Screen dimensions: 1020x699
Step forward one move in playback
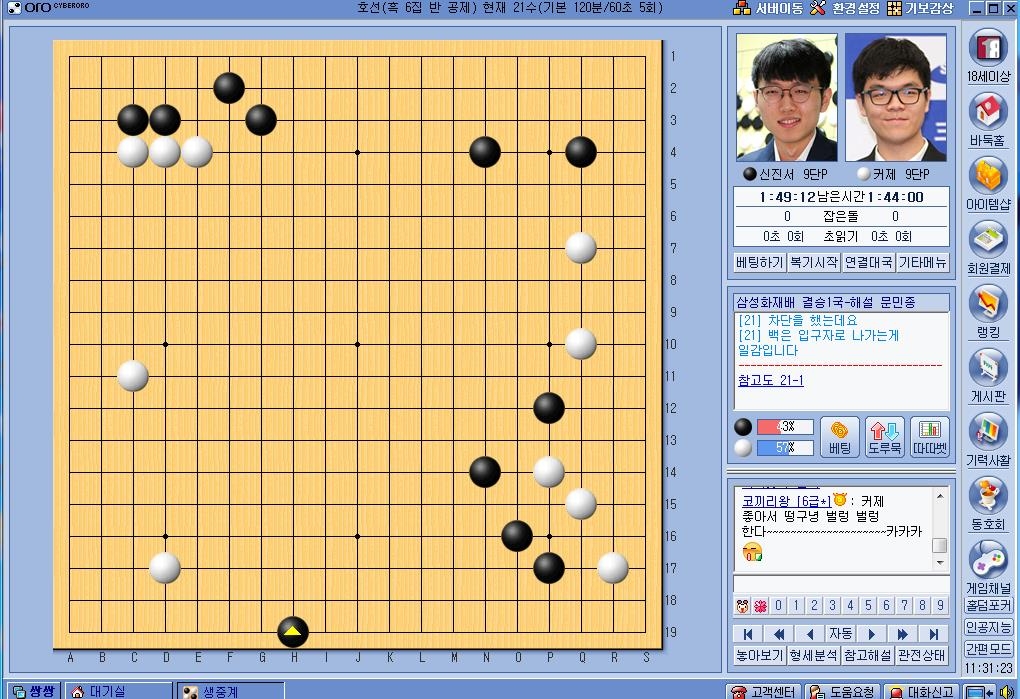pos(871,634)
